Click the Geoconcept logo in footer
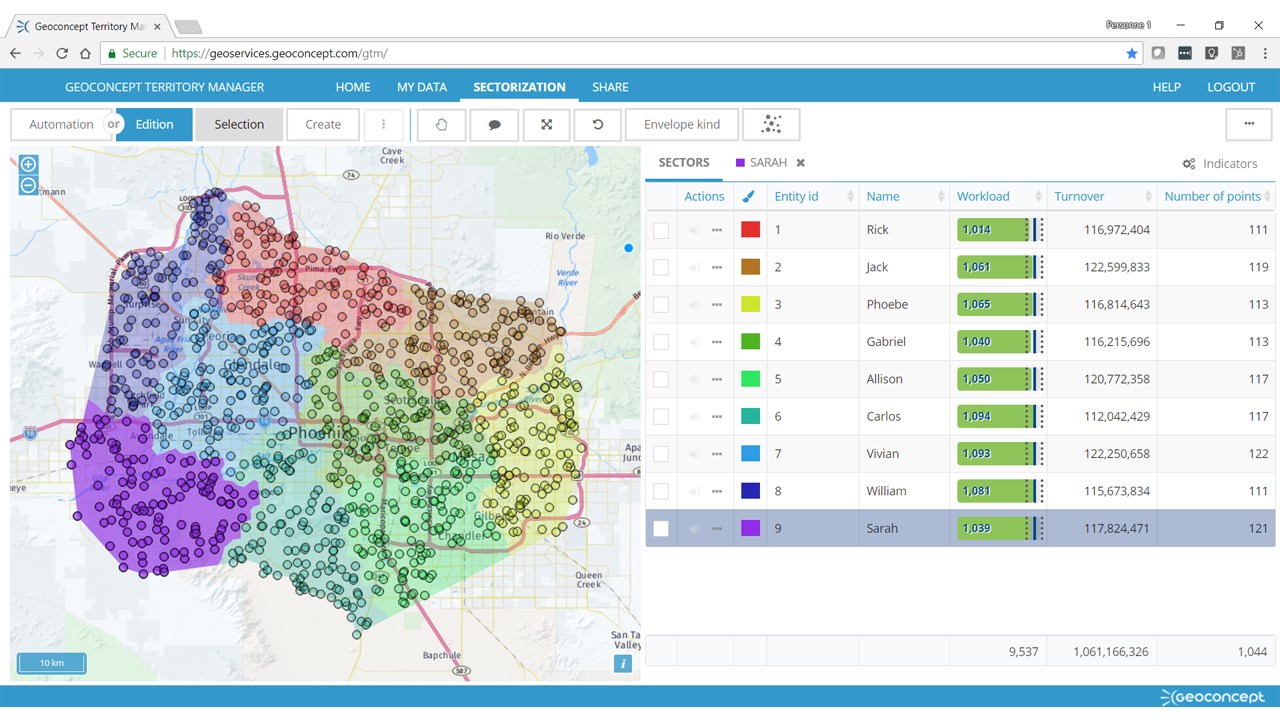Image resolution: width=1280 pixels, height=720 pixels. coord(1212,697)
